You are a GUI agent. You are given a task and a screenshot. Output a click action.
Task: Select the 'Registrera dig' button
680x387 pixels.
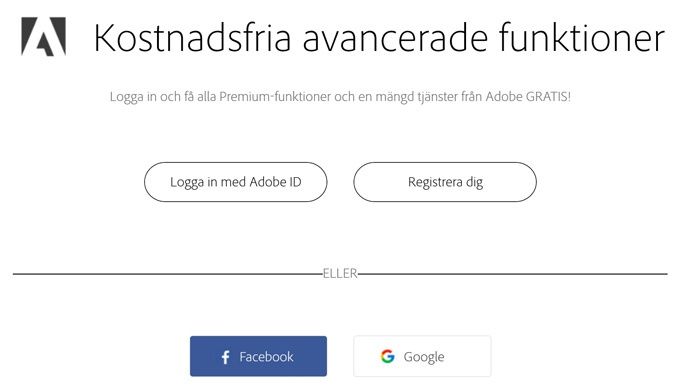[x=445, y=182]
